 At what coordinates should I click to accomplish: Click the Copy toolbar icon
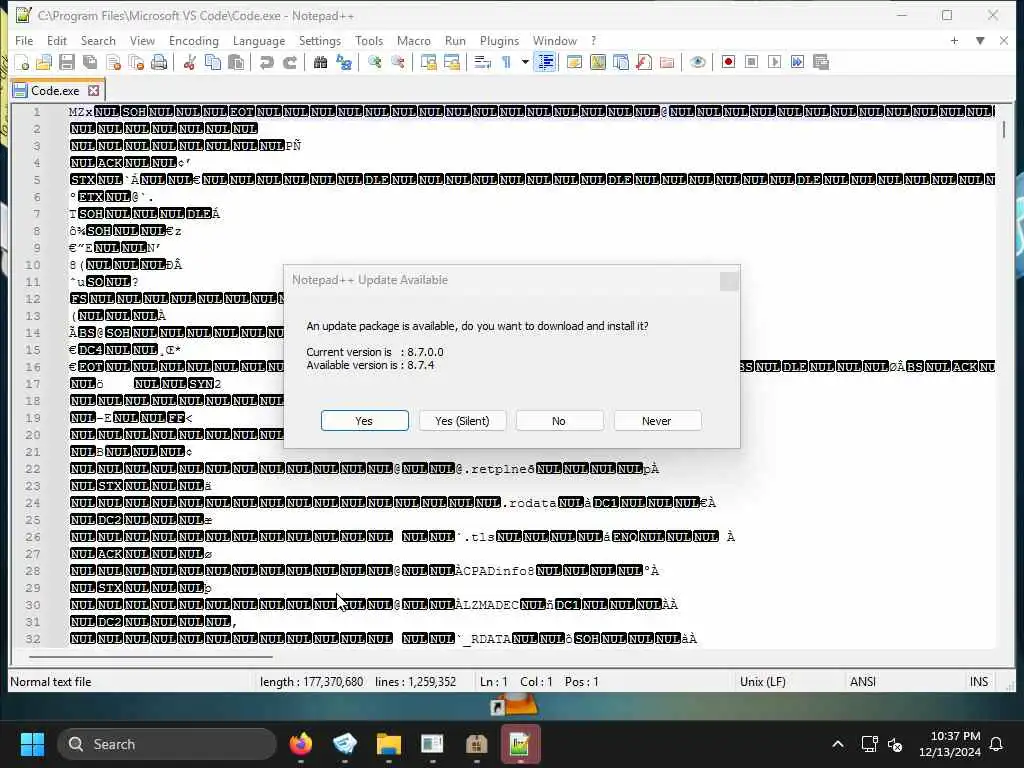pyautogui.click(x=213, y=63)
